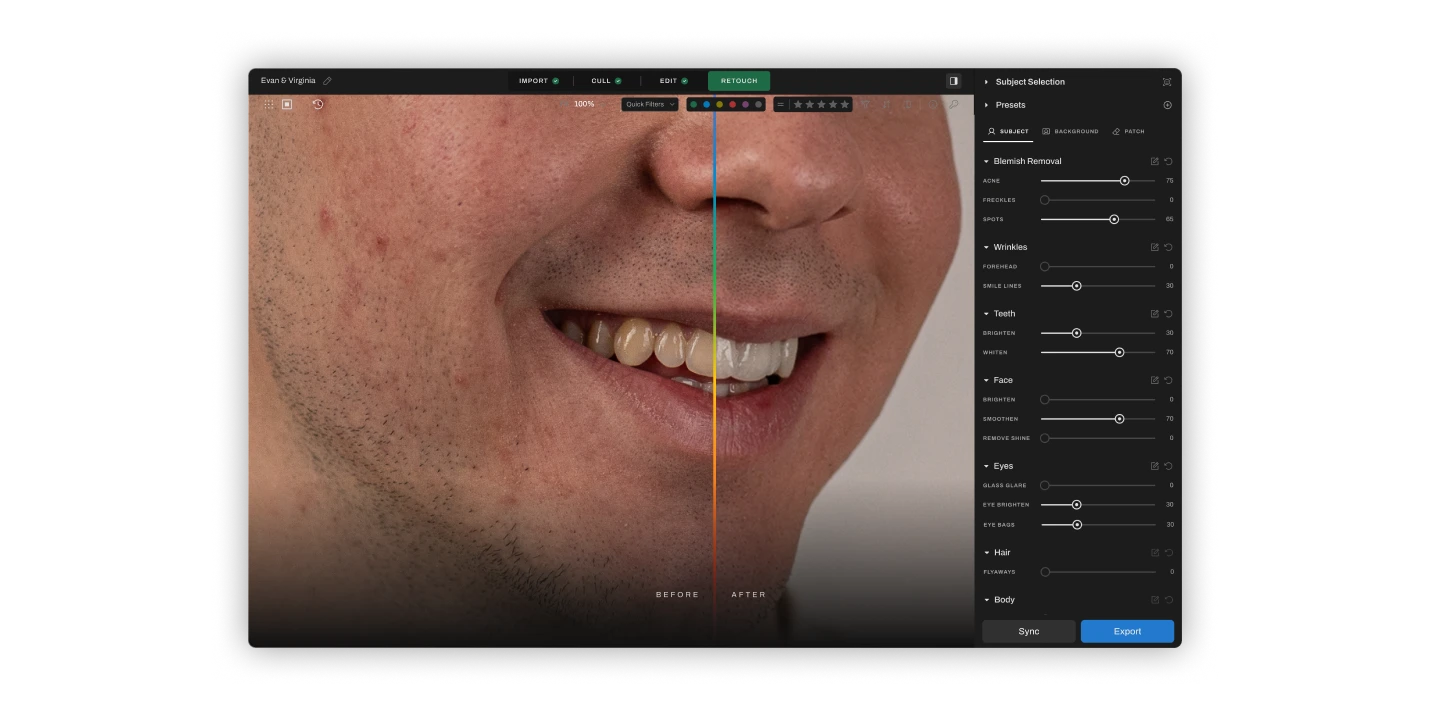Click the Acne slider handle
Image resolution: width=1432 pixels, height=718 pixels.
coord(1124,181)
